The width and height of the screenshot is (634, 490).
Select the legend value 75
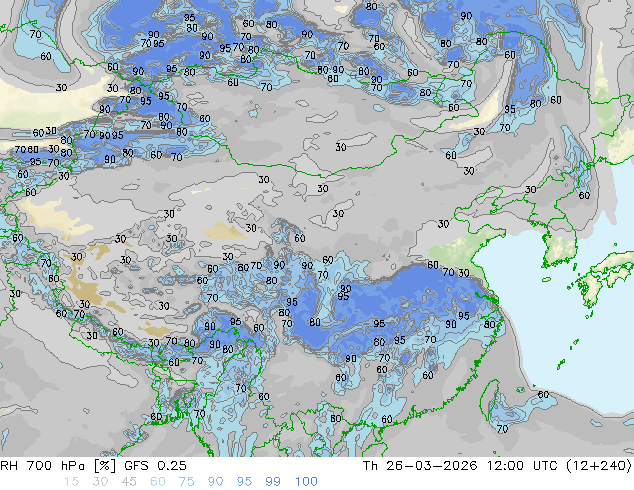click(186, 482)
